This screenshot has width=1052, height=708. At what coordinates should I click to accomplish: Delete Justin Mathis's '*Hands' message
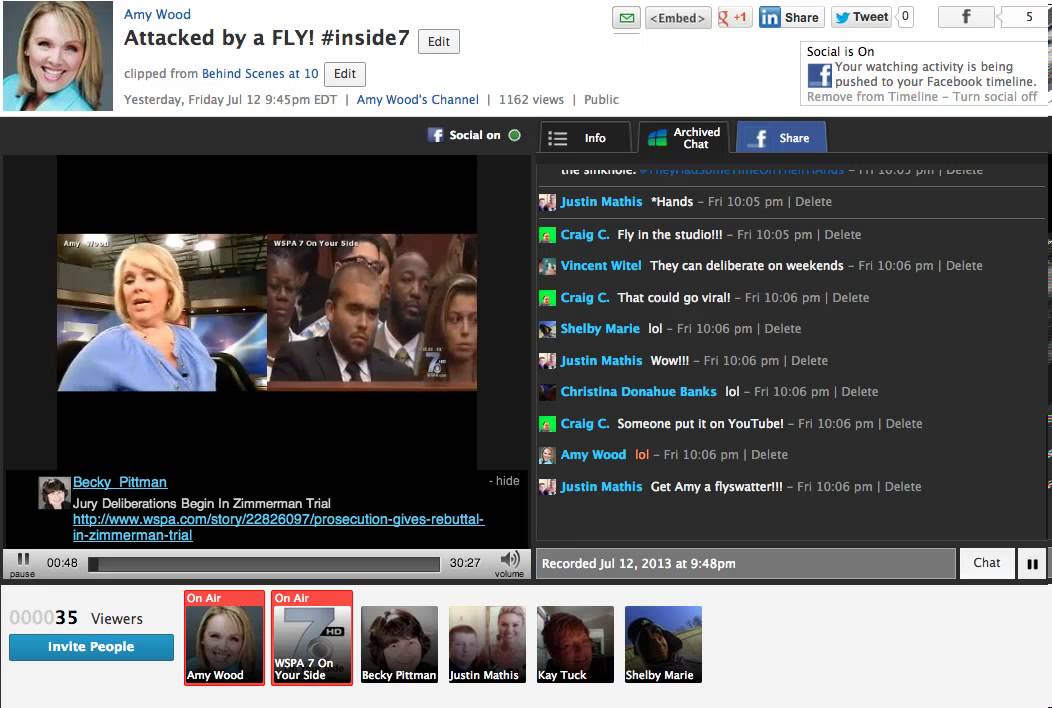pyautogui.click(x=813, y=202)
